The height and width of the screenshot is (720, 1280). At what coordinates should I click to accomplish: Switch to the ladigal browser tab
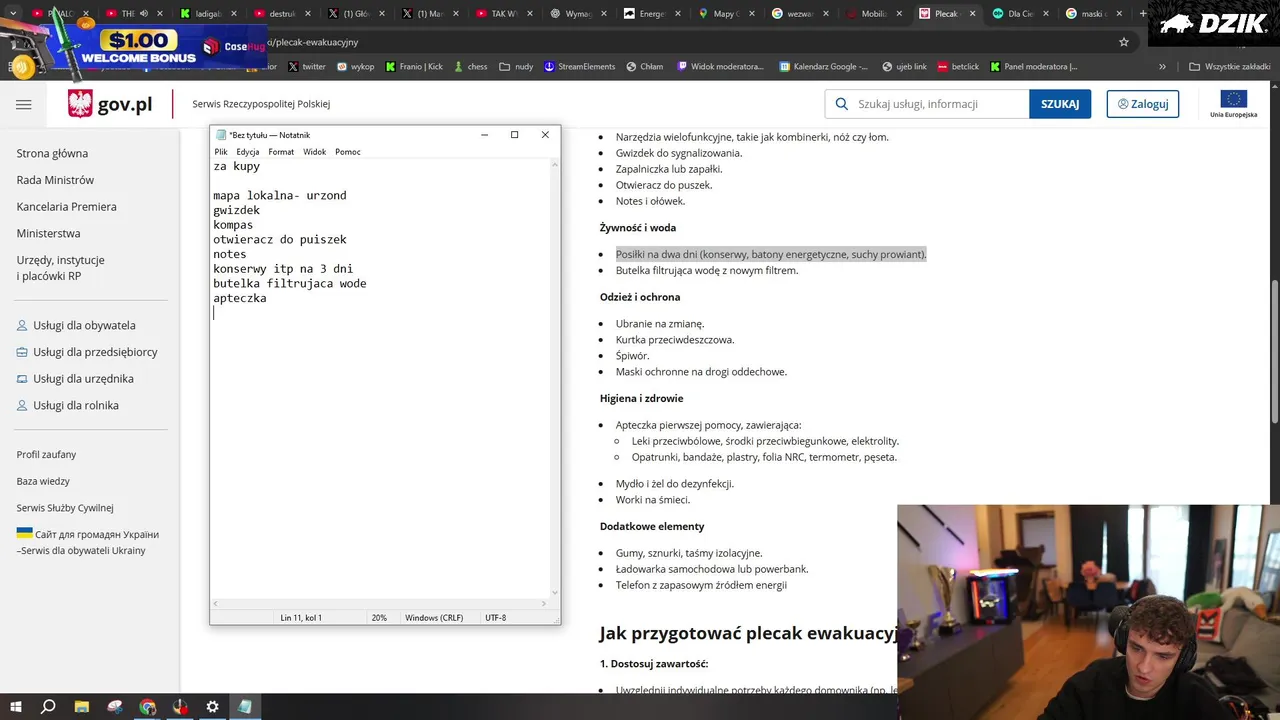click(208, 14)
